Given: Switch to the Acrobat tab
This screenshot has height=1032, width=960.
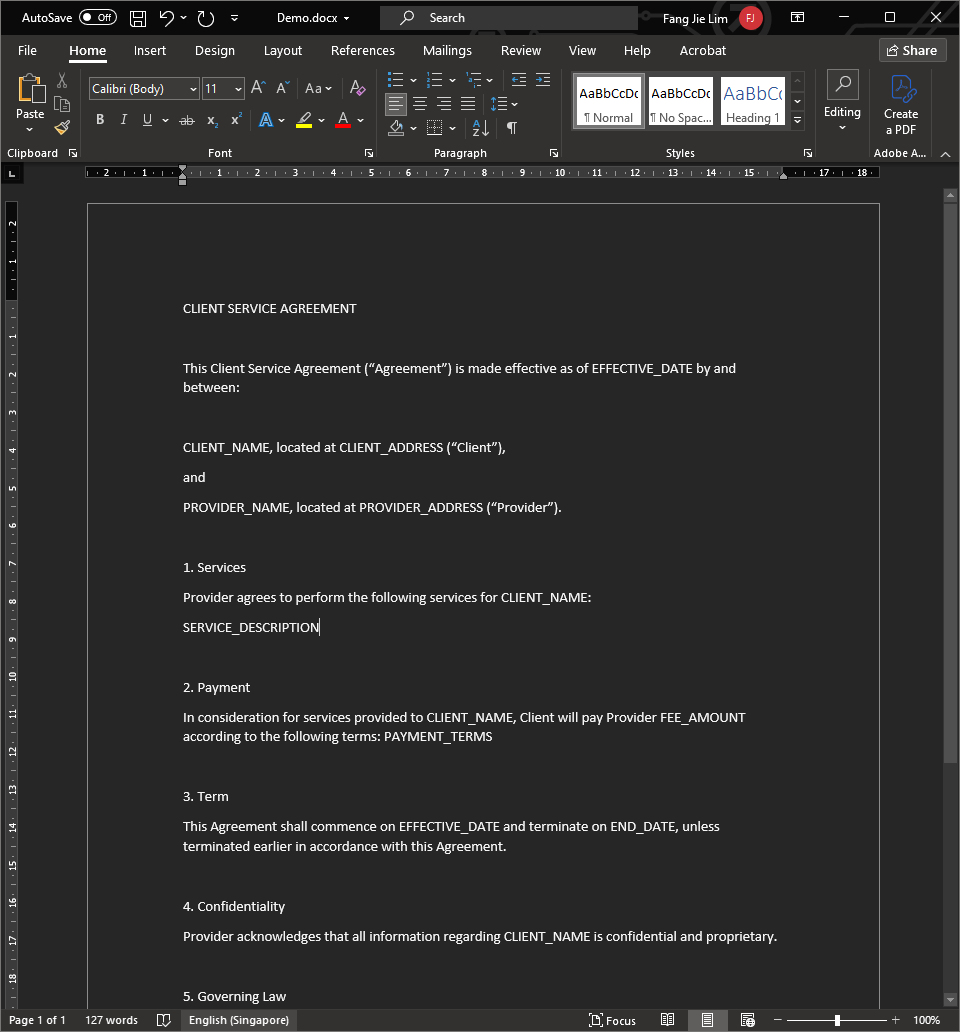Looking at the screenshot, I should pyautogui.click(x=703, y=51).
